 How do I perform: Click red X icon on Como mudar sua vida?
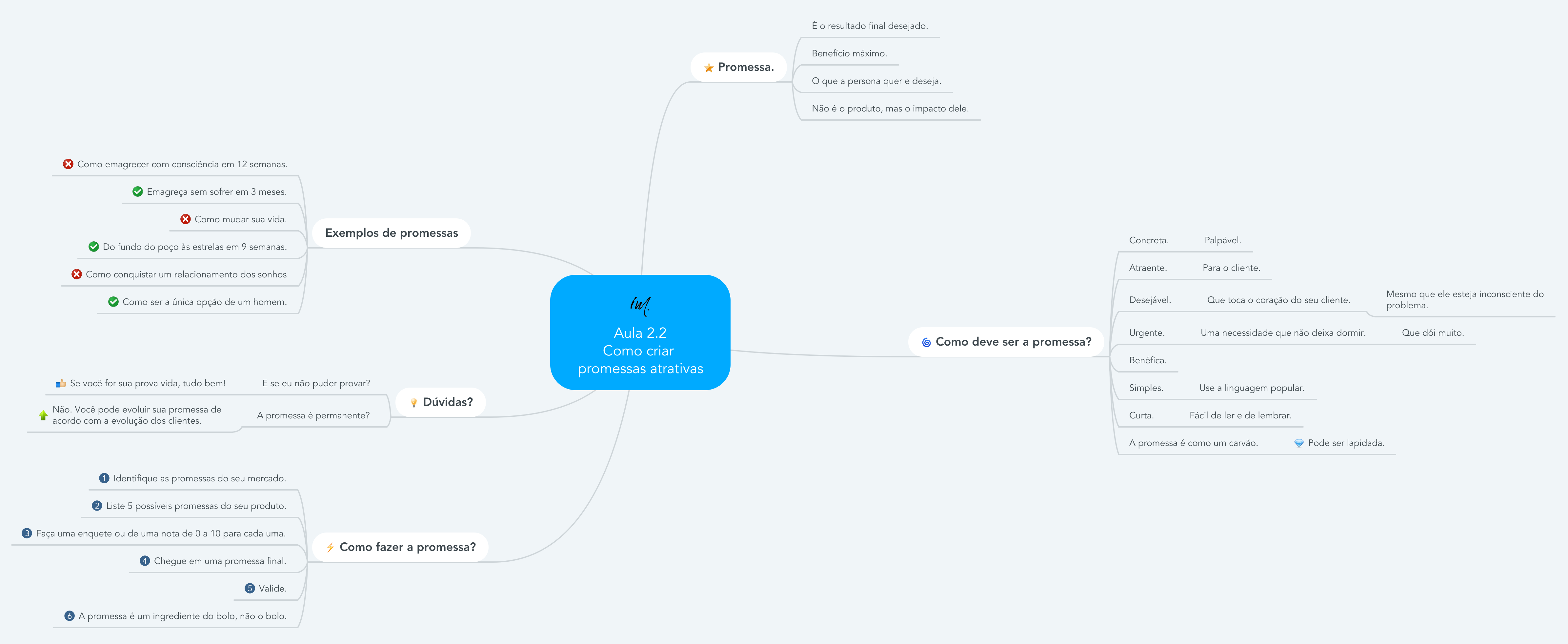(x=186, y=219)
